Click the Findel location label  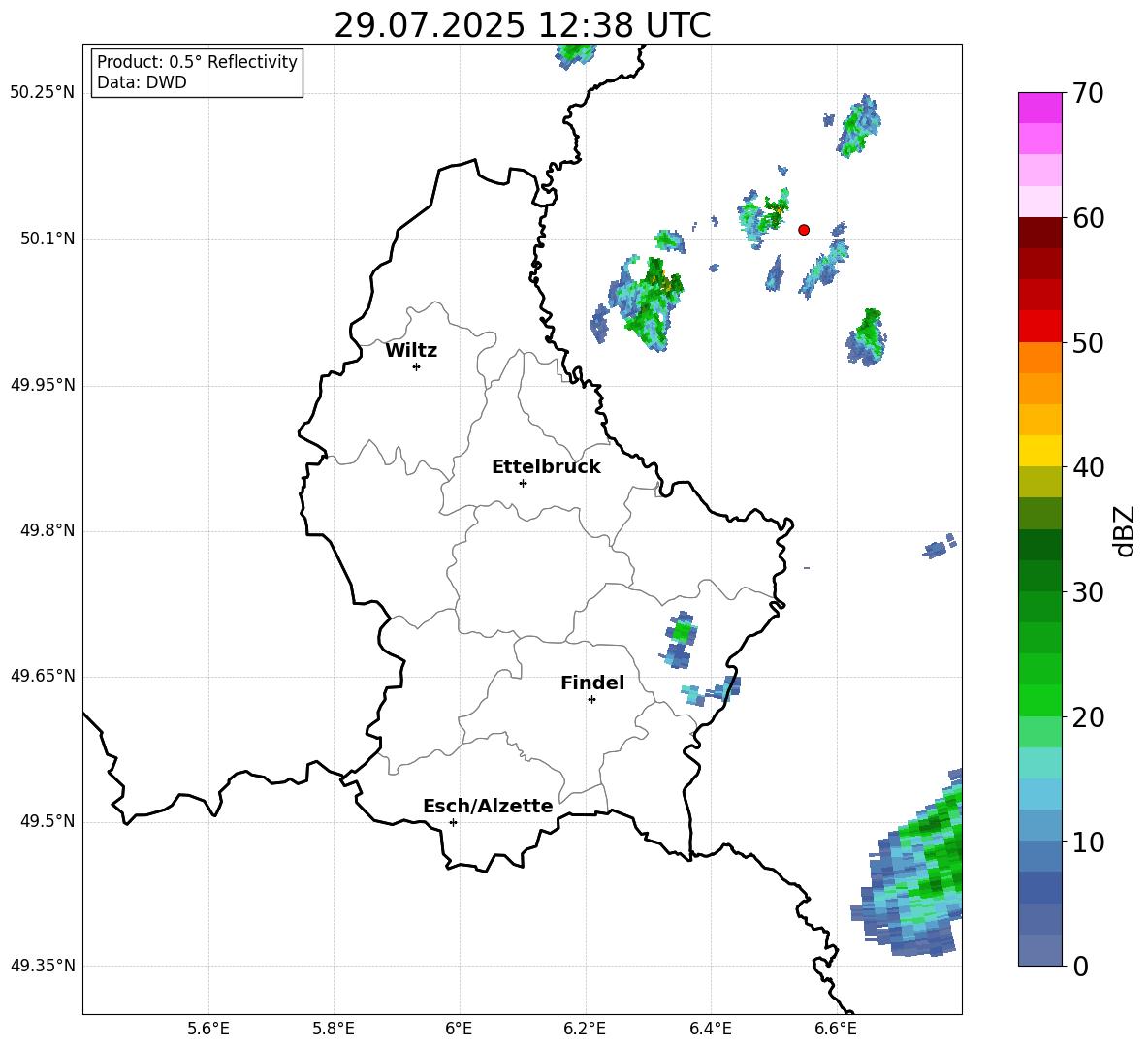pos(592,683)
